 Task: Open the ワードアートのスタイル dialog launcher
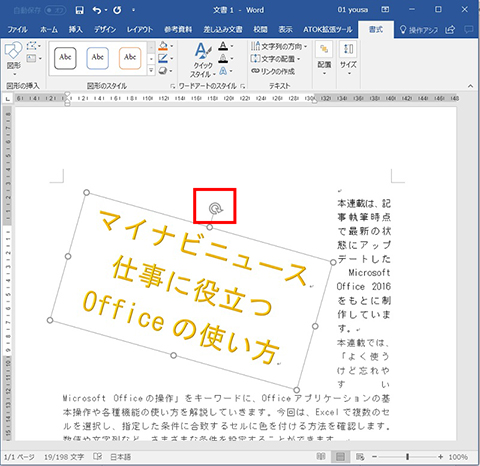pyautogui.click(x=243, y=86)
